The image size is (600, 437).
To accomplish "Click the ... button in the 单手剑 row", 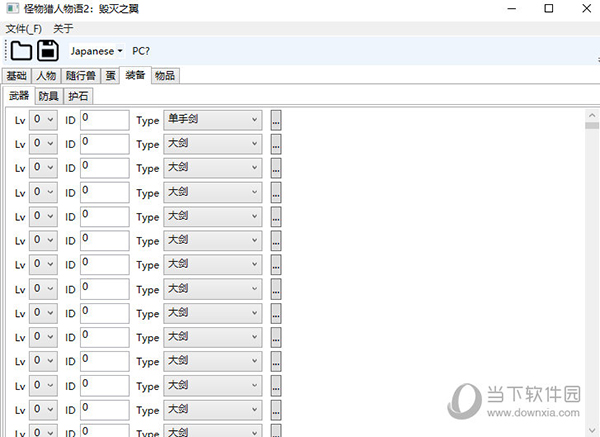I will (x=276, y=120).
